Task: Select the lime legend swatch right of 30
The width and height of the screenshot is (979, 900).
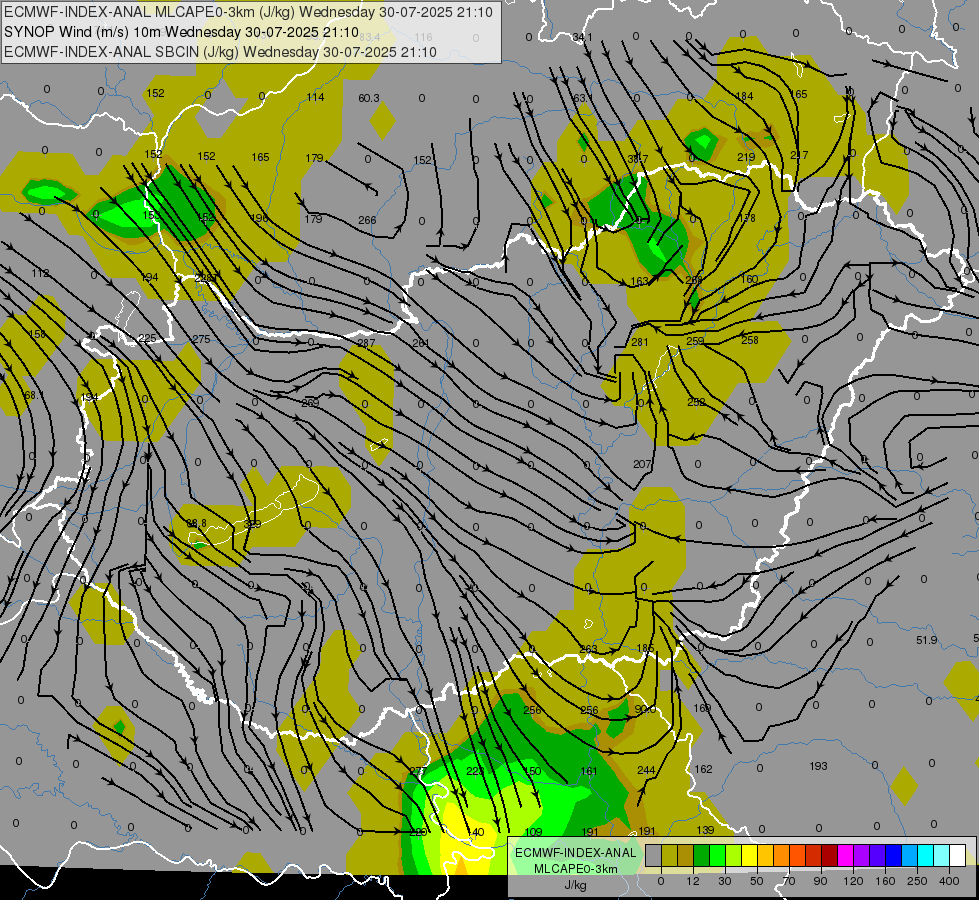Action: (x=734, y=855)
